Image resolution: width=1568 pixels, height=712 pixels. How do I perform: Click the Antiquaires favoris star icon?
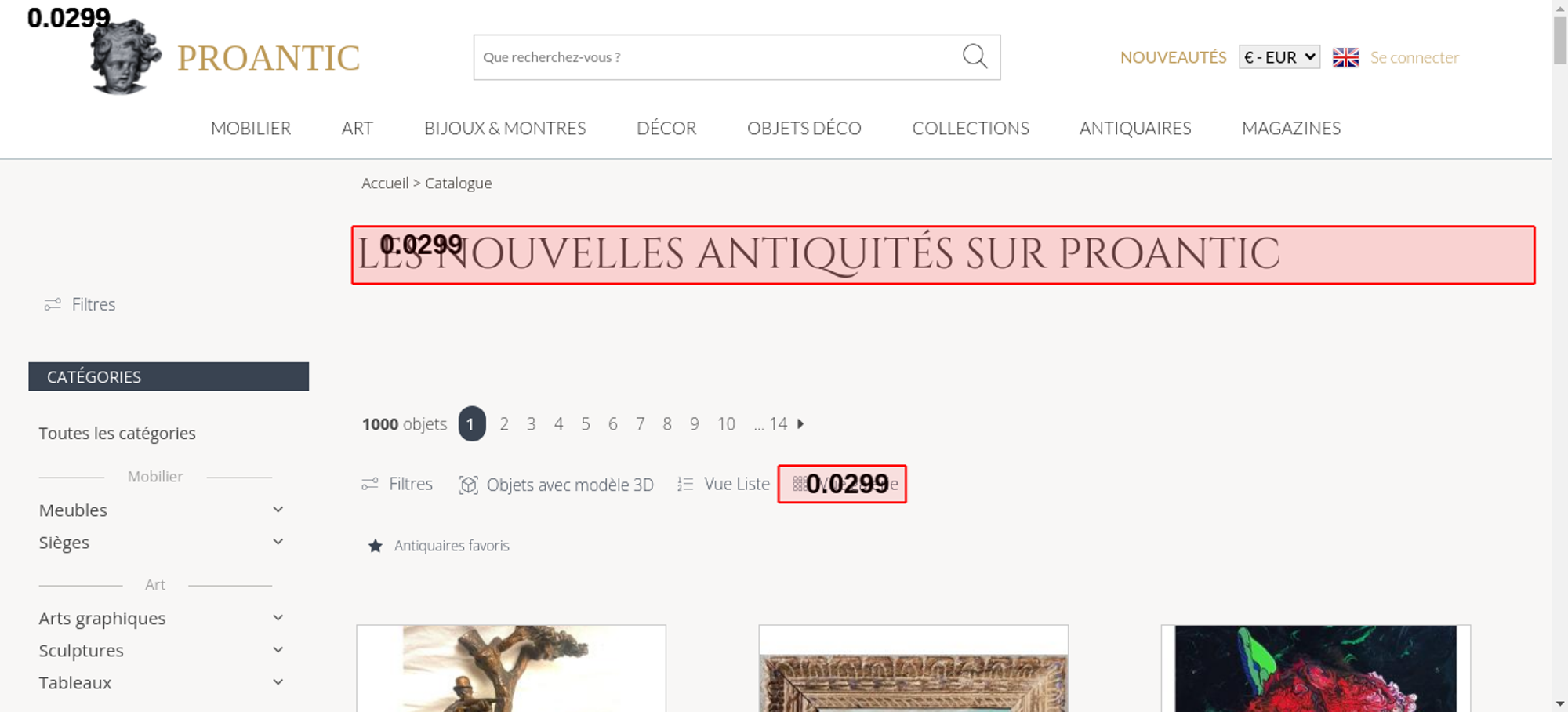(x=376, y=546)
